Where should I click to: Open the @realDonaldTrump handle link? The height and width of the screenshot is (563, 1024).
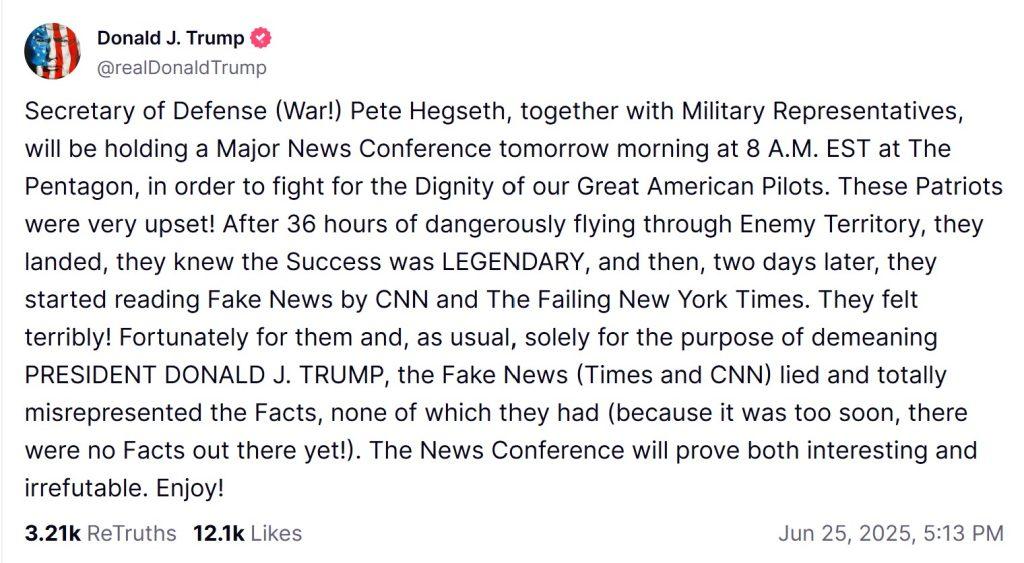(x=181, y=68)
